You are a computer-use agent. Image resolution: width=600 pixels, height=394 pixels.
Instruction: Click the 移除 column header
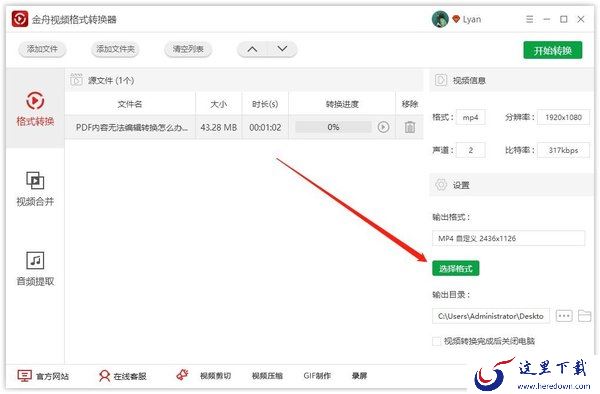pyautogui.click(x=409, y=104)
